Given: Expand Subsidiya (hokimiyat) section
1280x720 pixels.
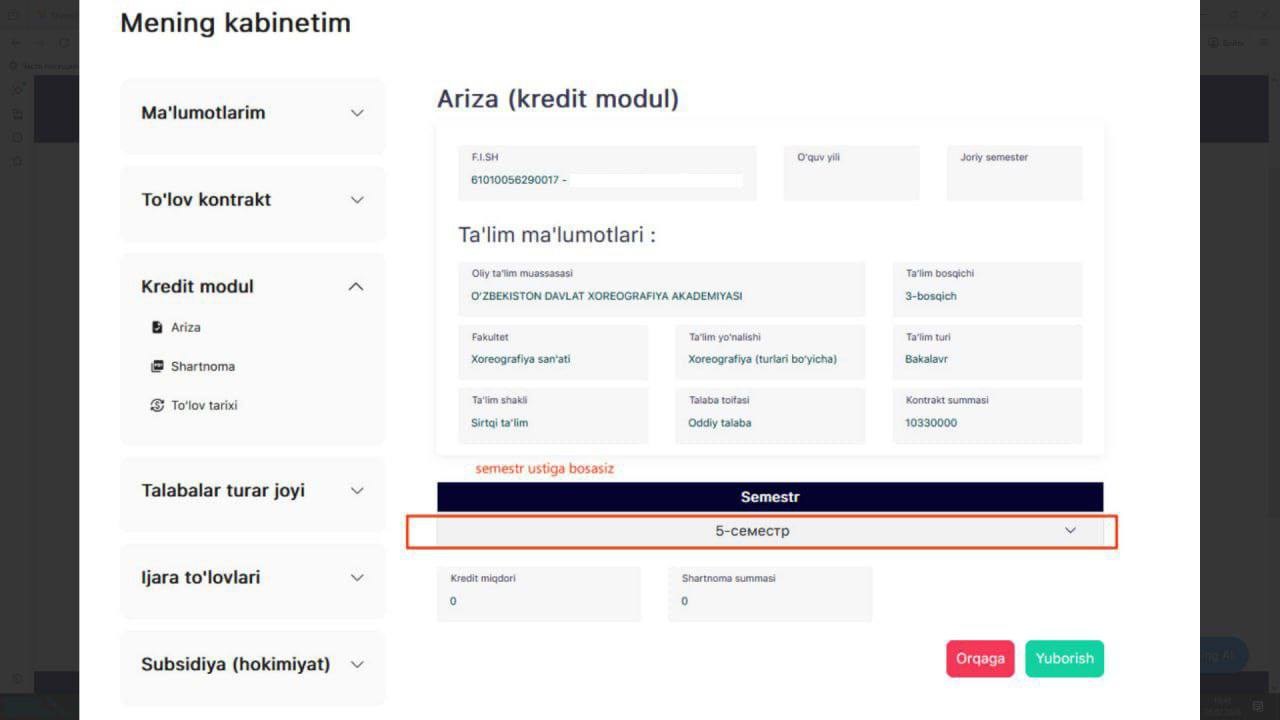Looking at the screenshot, I should point(357,665).
